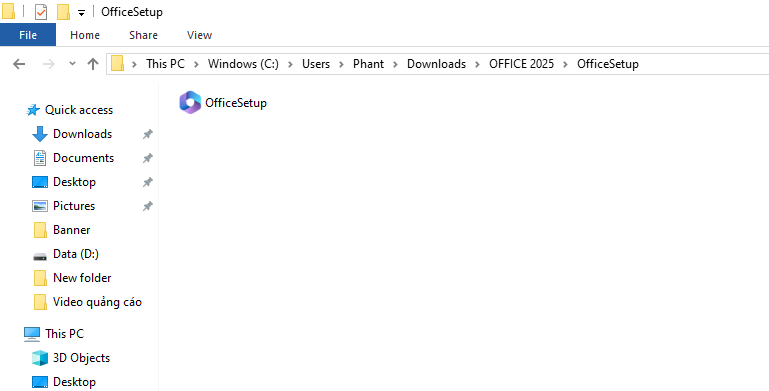Image resolution: width=769 pixels, height=391 pixels.
Task: Click the folder icon at title bar left
Action: point(8,12)
